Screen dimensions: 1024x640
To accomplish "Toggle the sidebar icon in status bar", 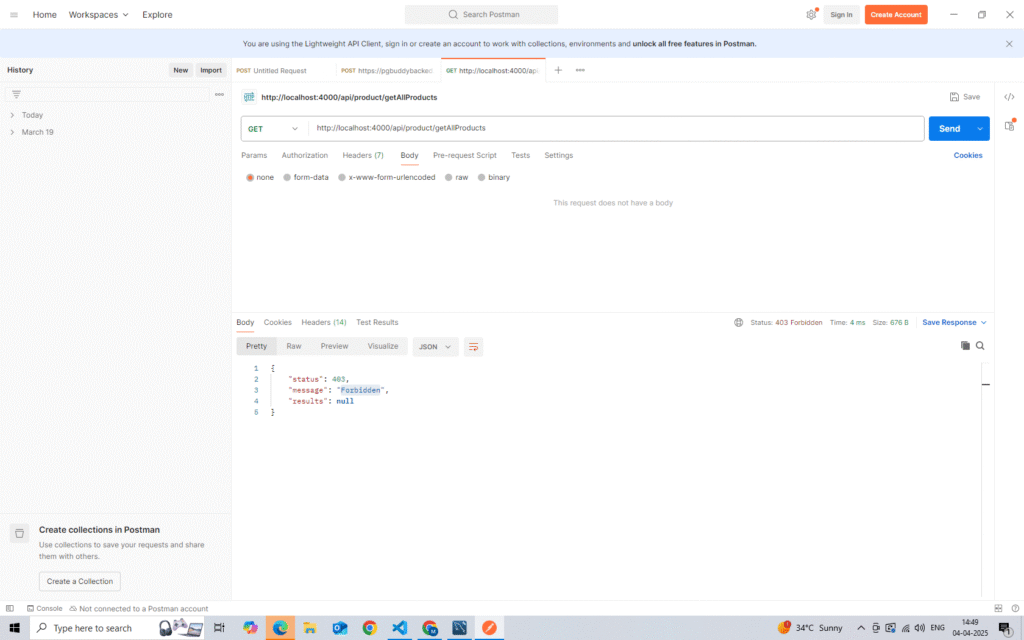I will [x=10, y=608].
